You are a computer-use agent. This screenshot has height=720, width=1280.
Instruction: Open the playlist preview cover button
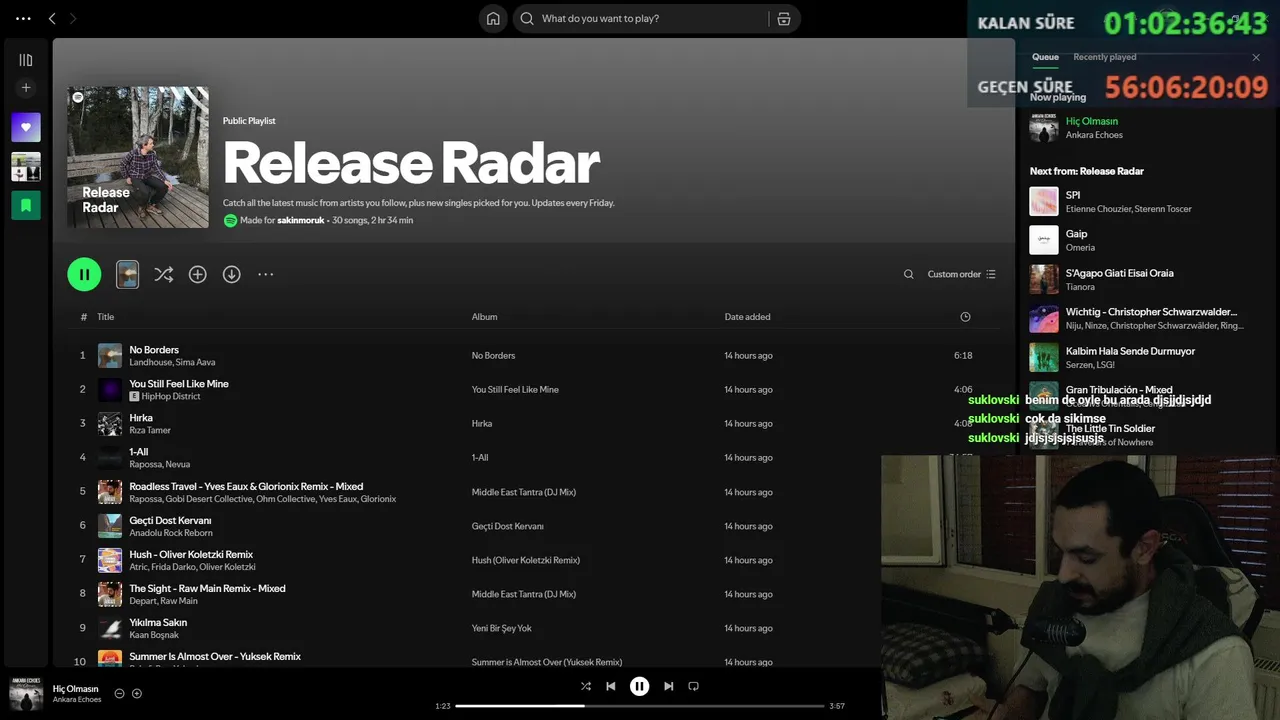point(127,274)
